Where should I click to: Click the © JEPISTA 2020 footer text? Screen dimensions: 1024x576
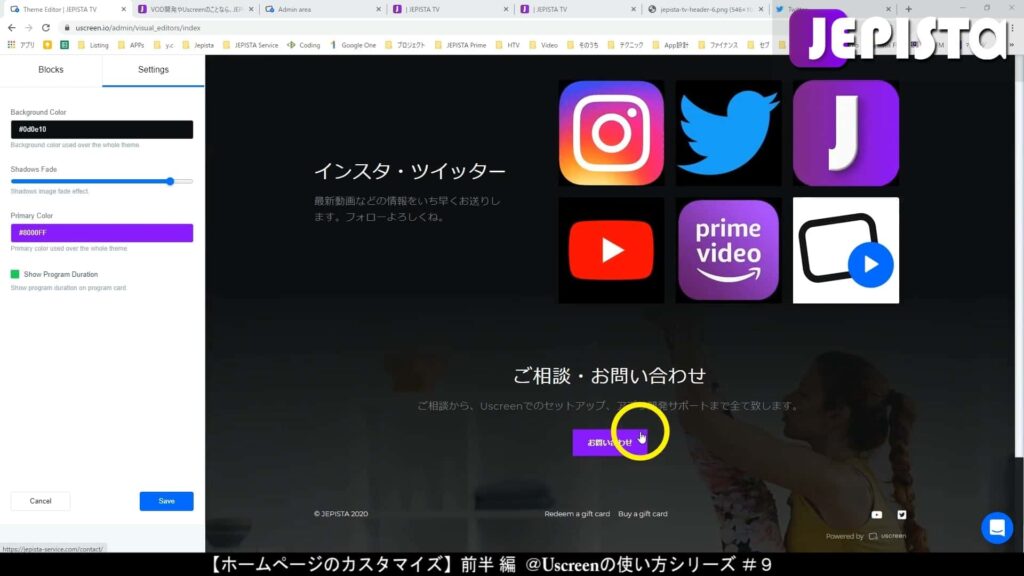point(340,514)
